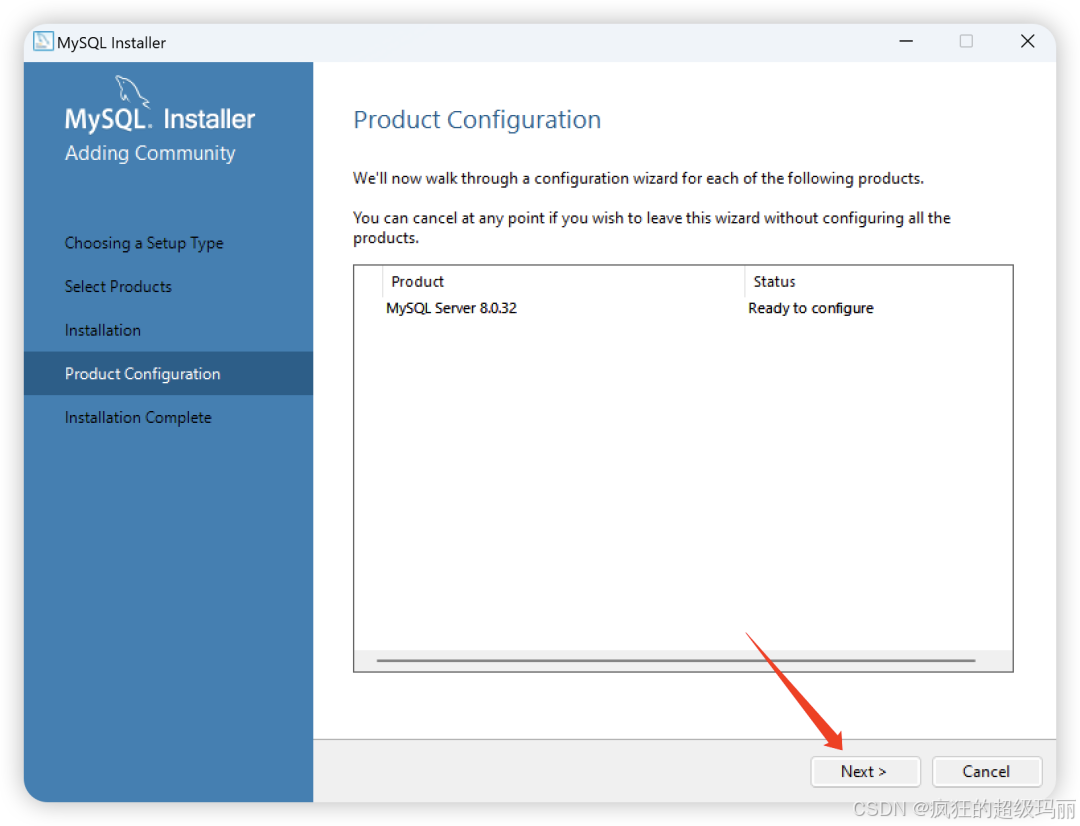The image size is (1080, 826).
Task: Open Installation Complete sidebar step
Action: pos(138,417)
